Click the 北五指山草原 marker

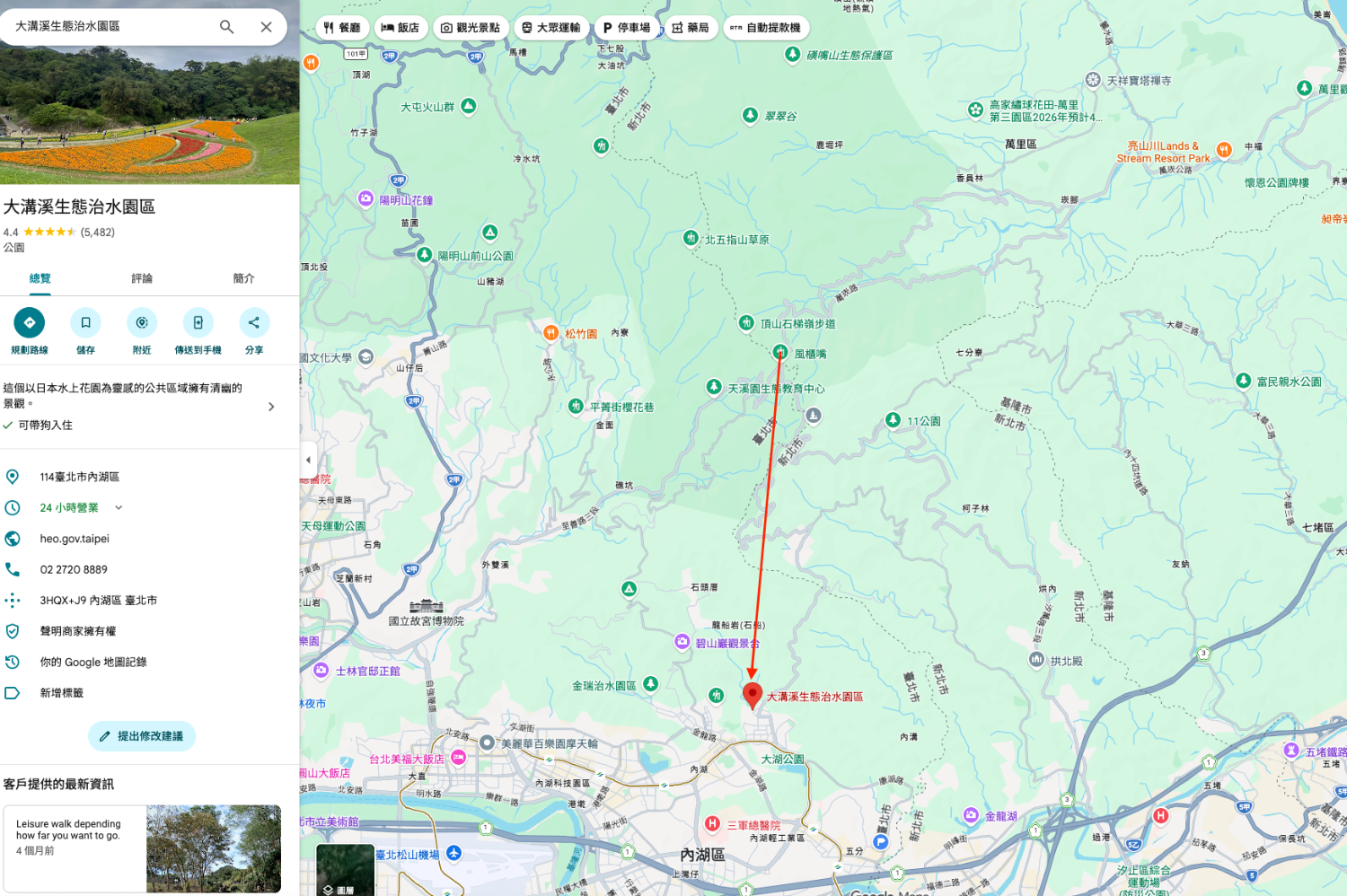[691, 238]
